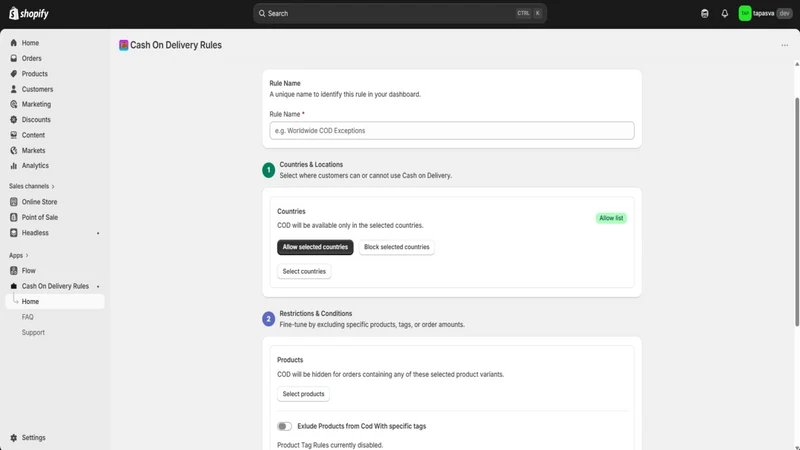The image size is (800, 450).
Task: Toggle Exclude Products from COD with tags
Action: pyautogui.click(x=284, y=426)
